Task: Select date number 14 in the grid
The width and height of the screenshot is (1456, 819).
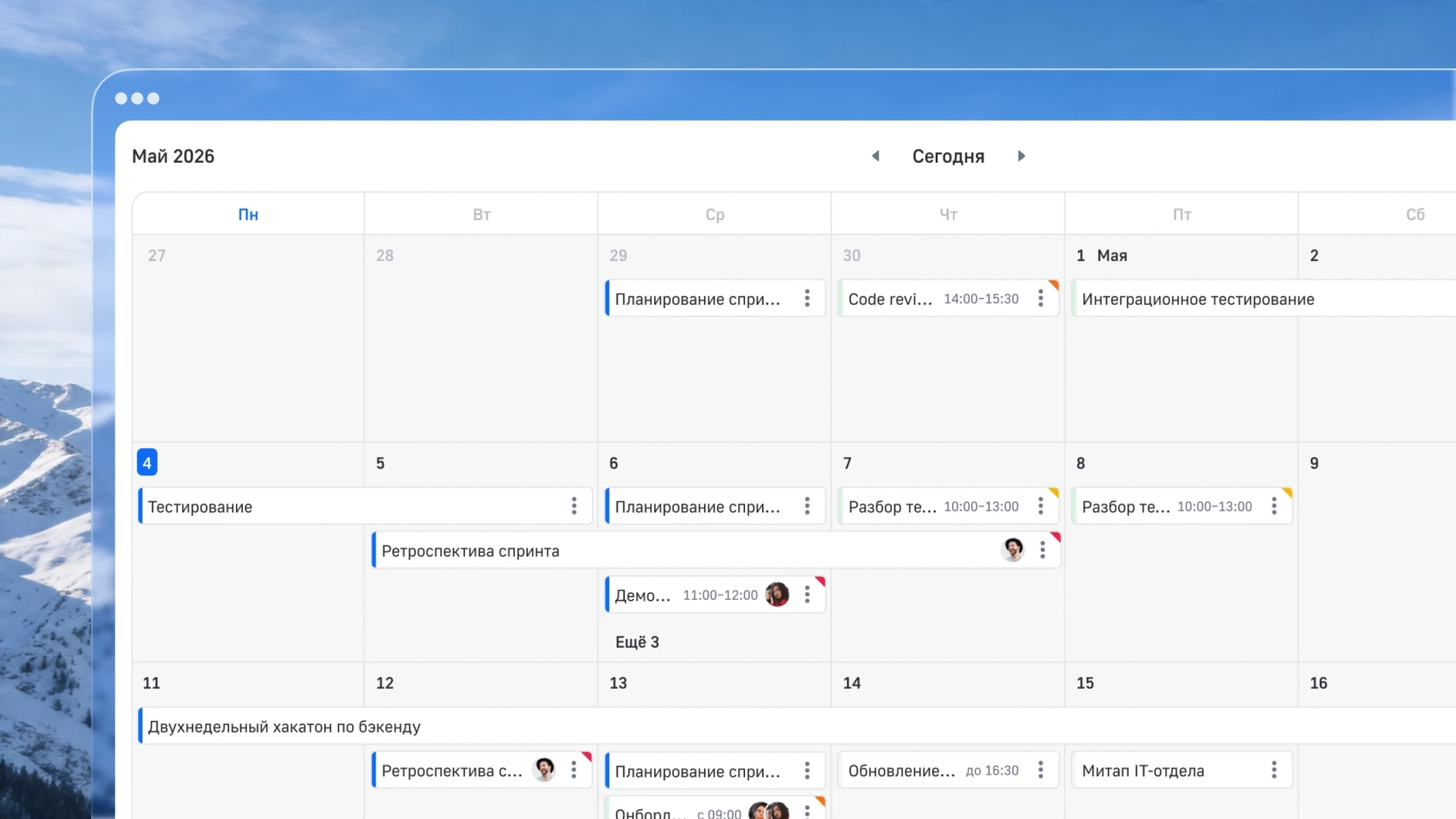Action: pos(852,682)
